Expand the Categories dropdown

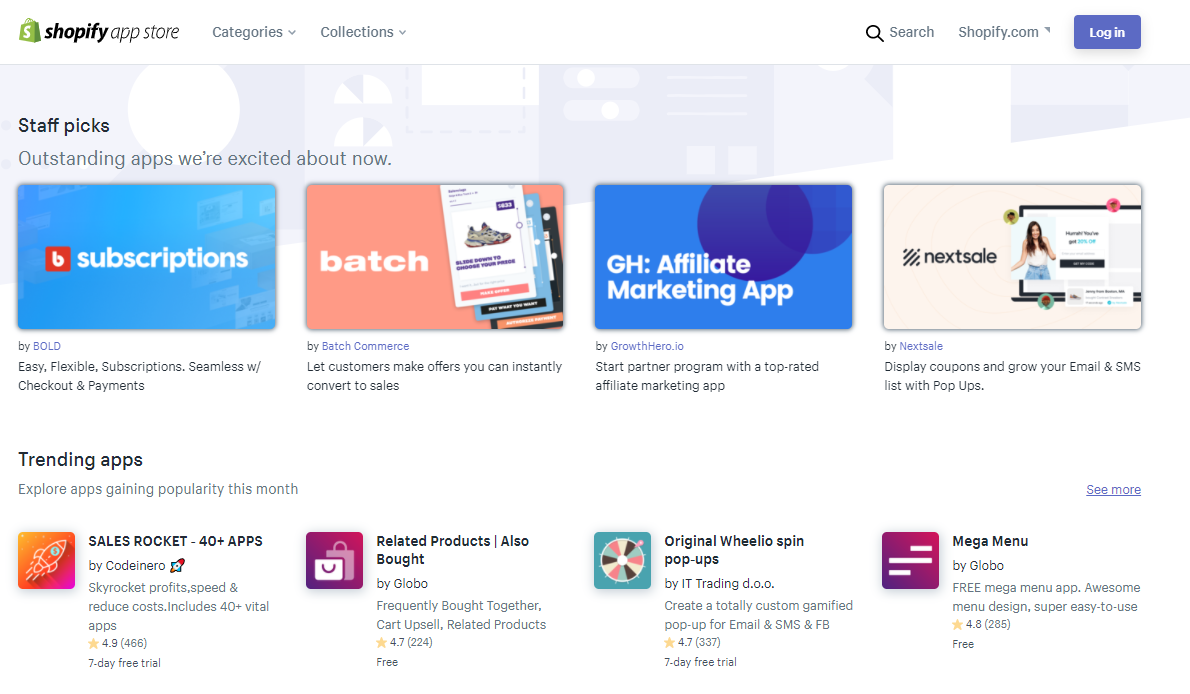pyautogui.click(x=254, y=32)
